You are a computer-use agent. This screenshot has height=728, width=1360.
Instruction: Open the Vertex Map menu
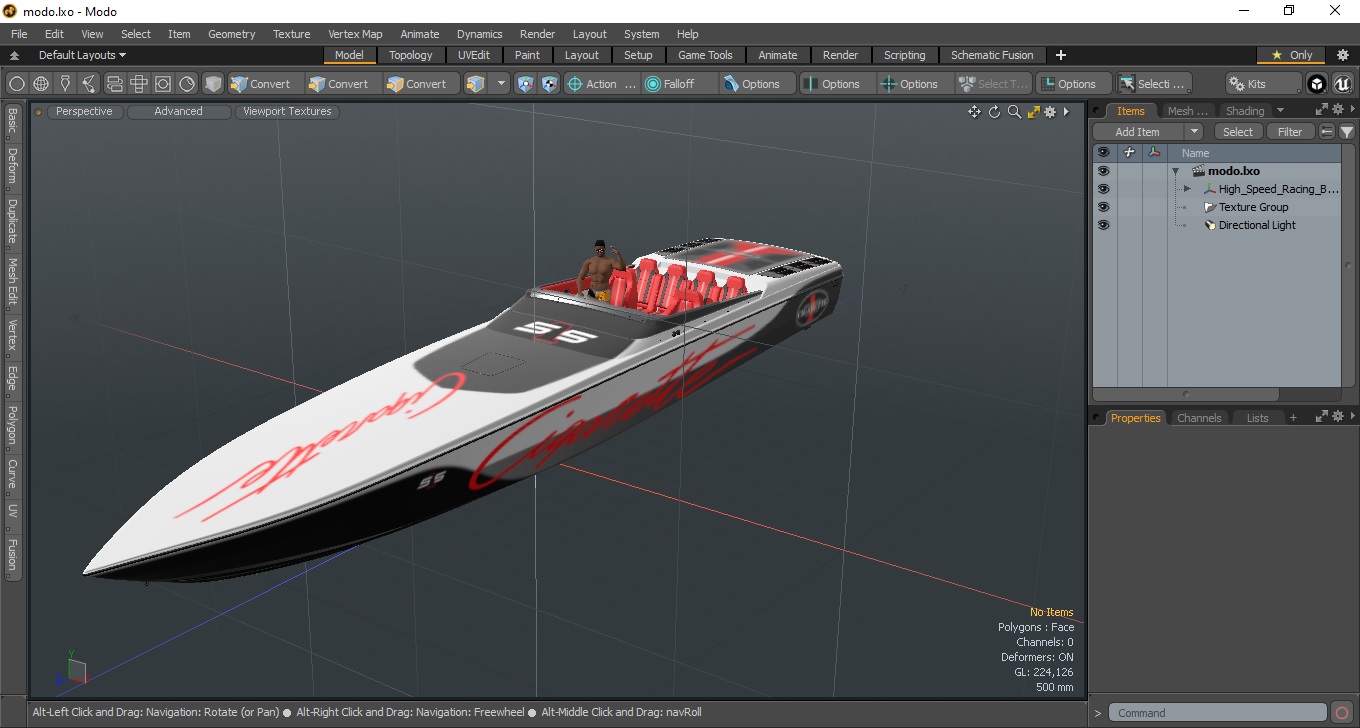click(355, 34)
